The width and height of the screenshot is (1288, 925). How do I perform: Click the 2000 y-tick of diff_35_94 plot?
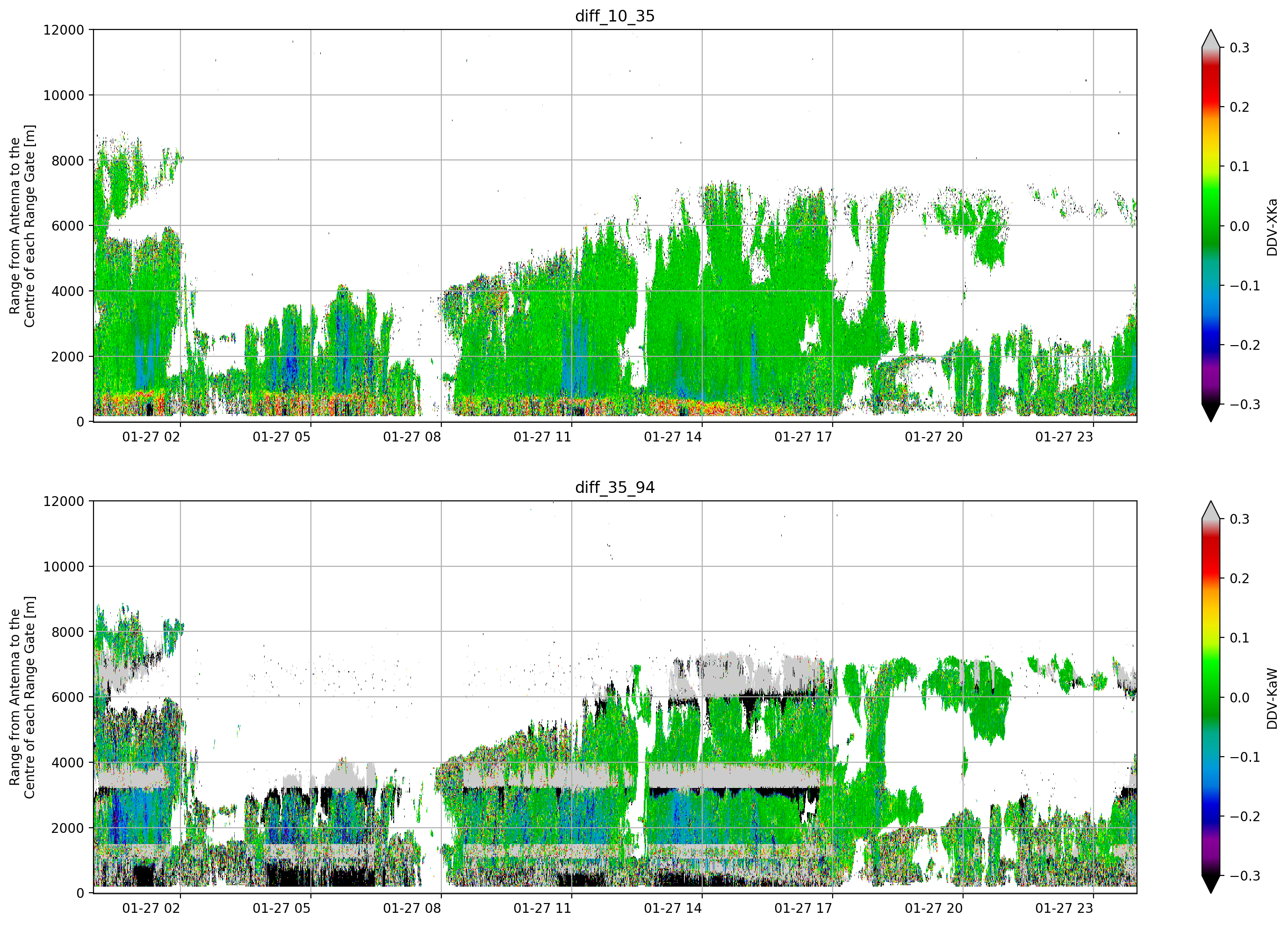click(68, 828)
